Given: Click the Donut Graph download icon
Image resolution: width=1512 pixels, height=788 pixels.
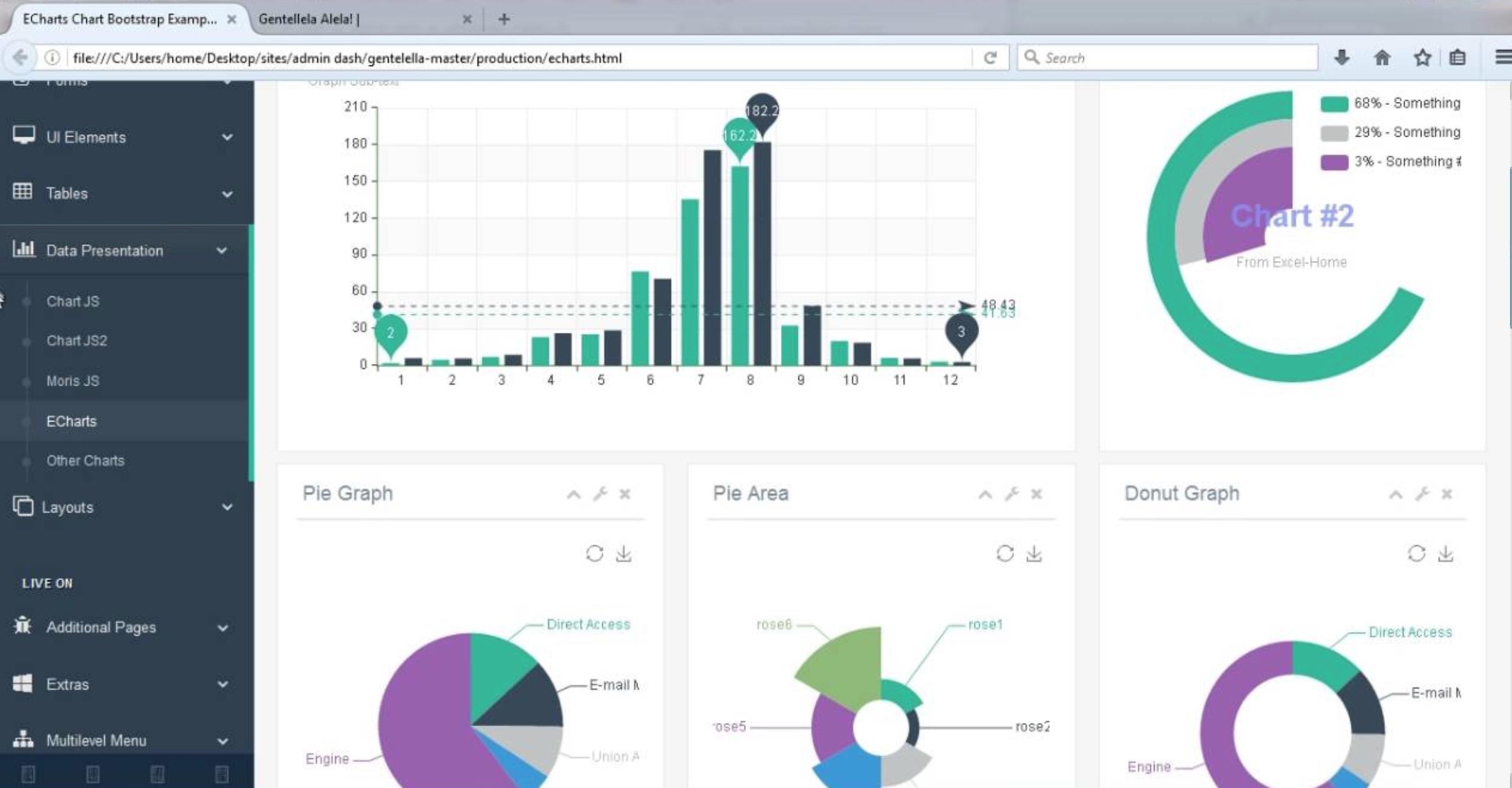Looking at the screenshot, I should (1445, 553).
